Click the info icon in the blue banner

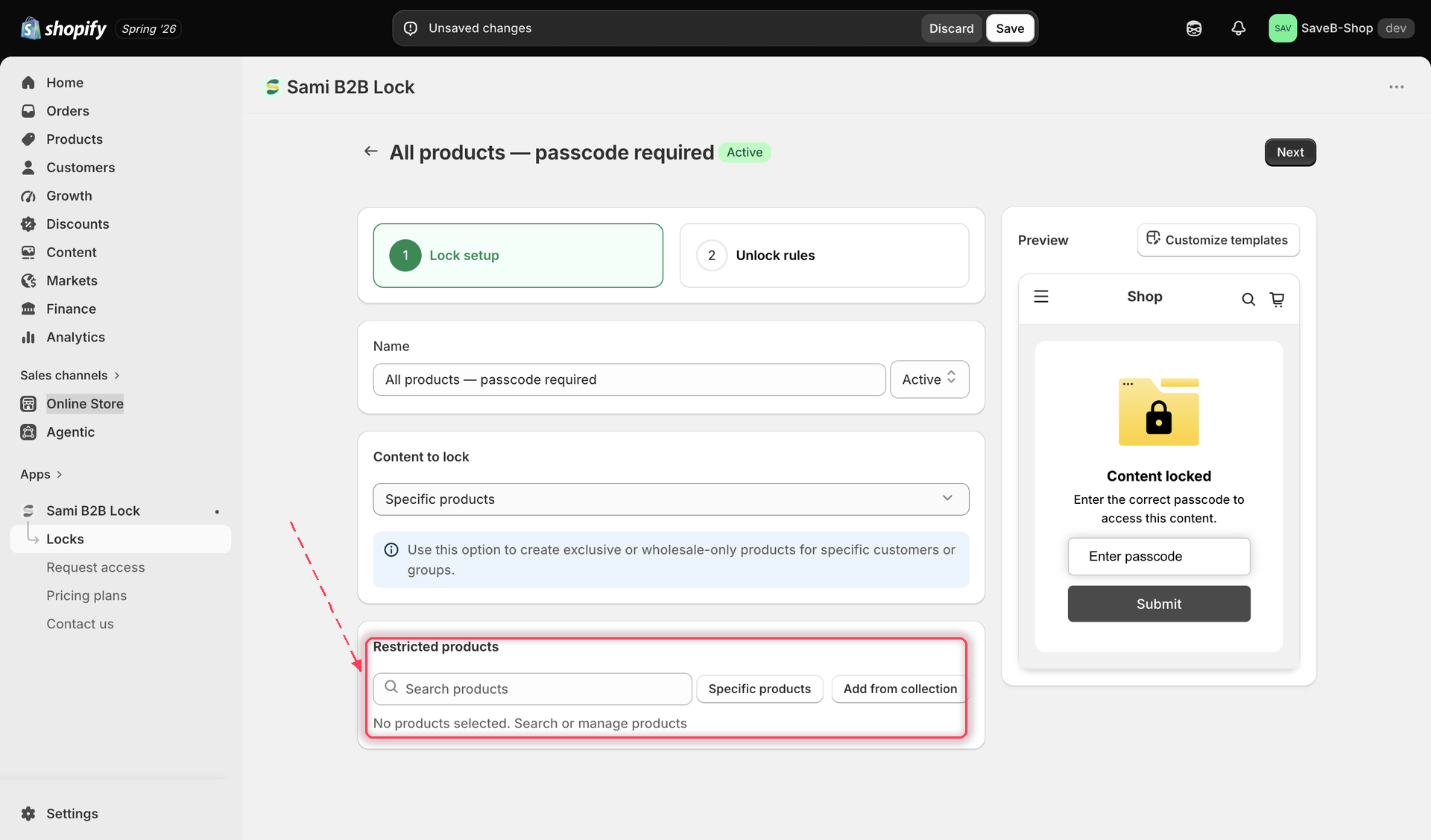[x=391, y=550]
